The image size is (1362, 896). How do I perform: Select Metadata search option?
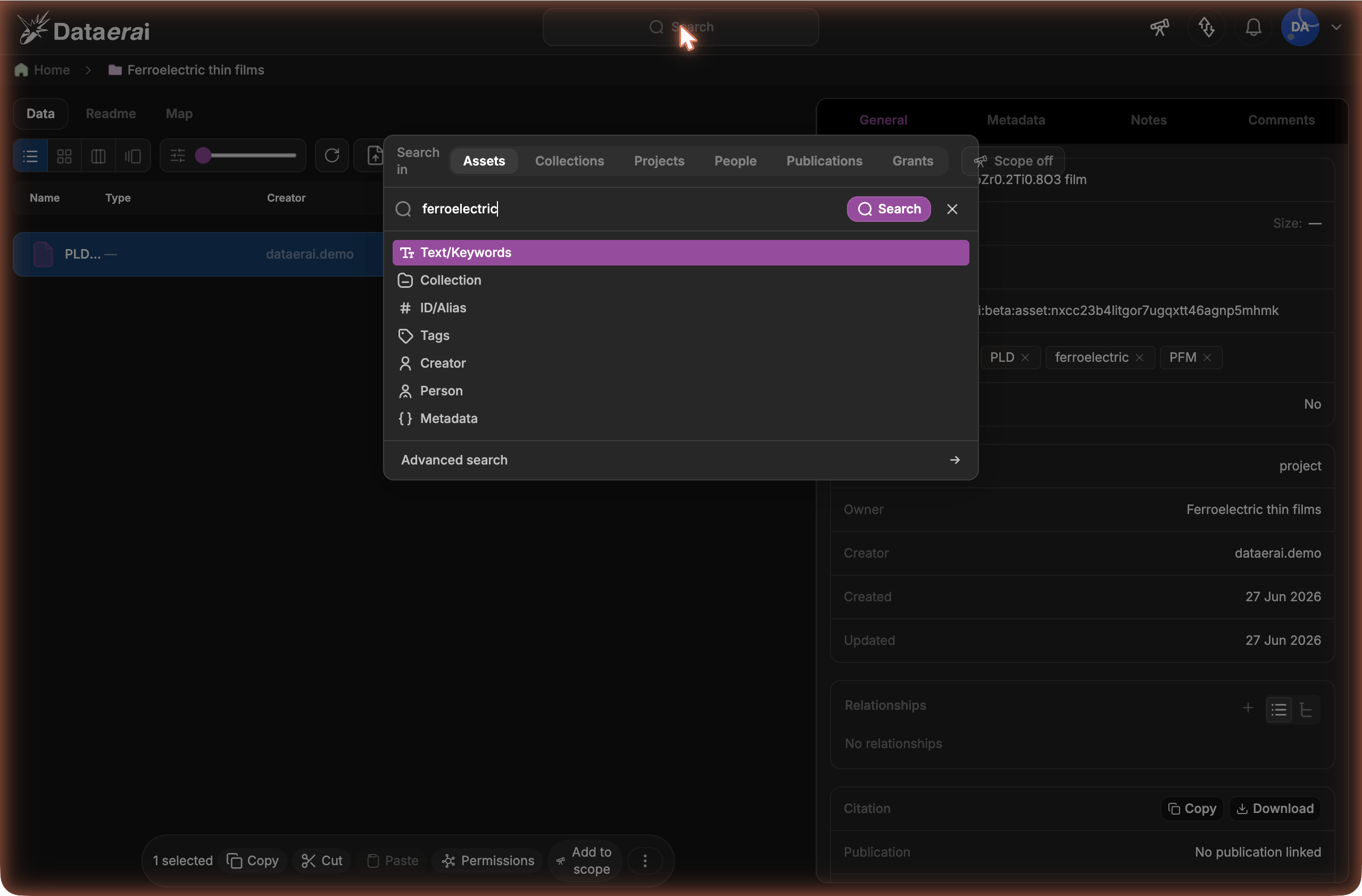[x=680, y=418]
